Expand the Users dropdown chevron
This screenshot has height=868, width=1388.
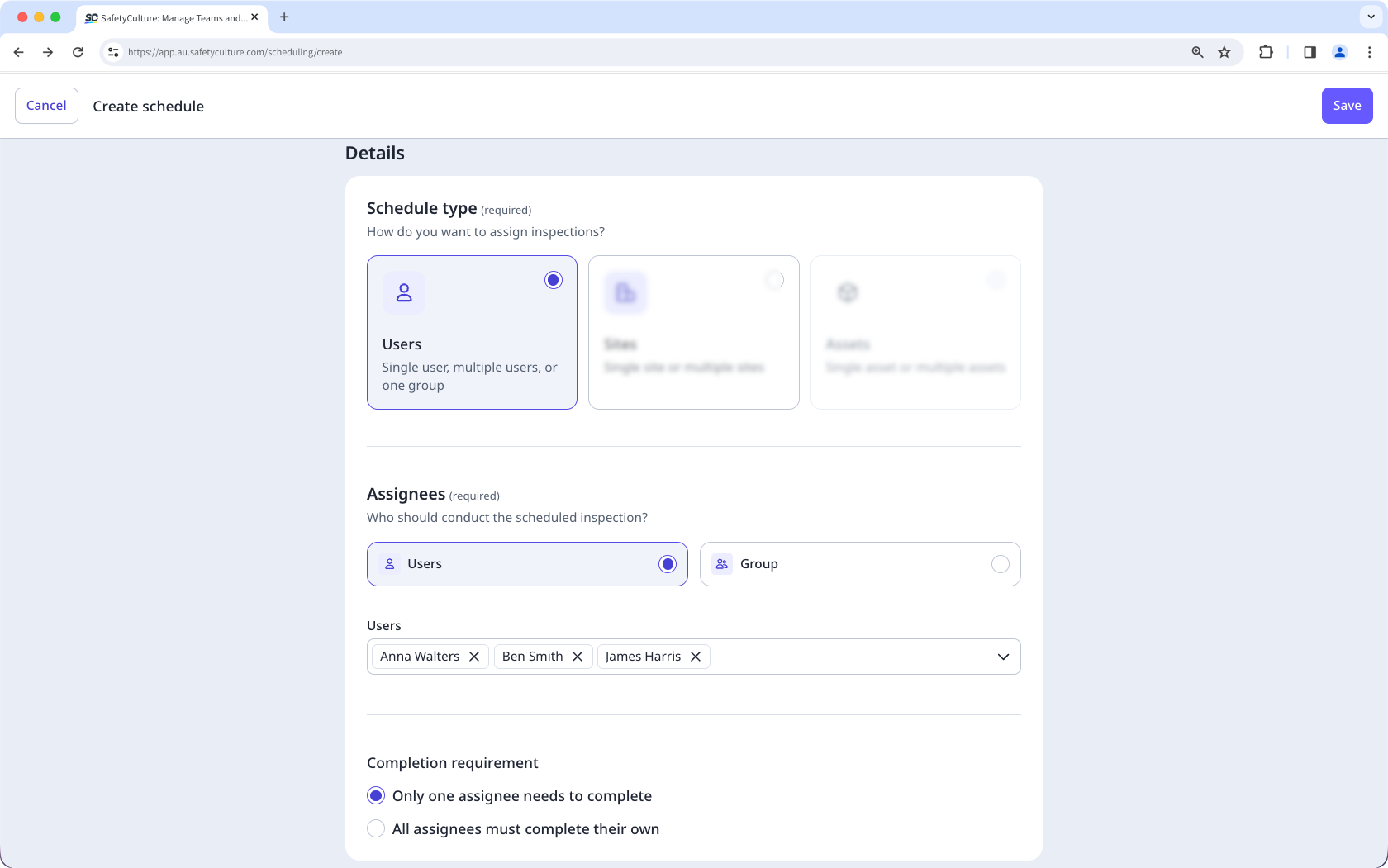click(x=1003, y=657)
